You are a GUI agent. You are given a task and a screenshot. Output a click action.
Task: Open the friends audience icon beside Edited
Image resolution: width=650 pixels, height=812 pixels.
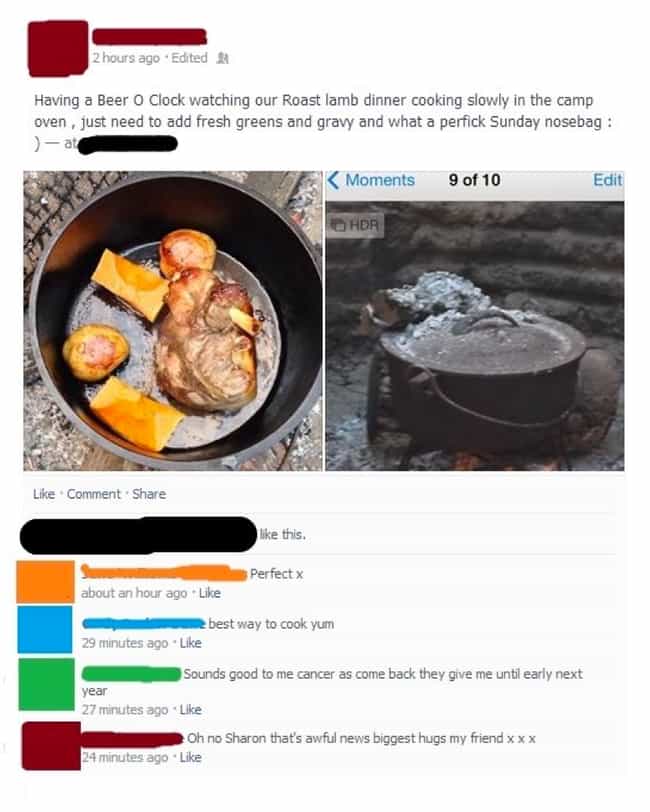[x=222, y=58]
